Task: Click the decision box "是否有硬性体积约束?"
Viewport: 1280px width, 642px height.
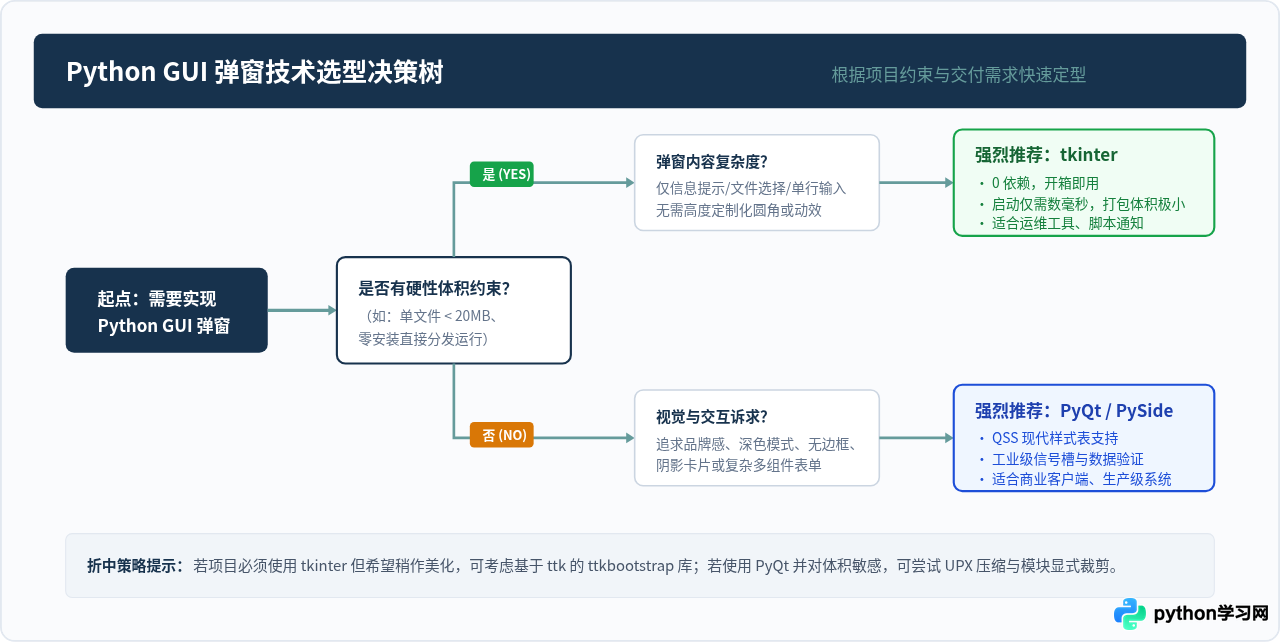Action: 454,310
